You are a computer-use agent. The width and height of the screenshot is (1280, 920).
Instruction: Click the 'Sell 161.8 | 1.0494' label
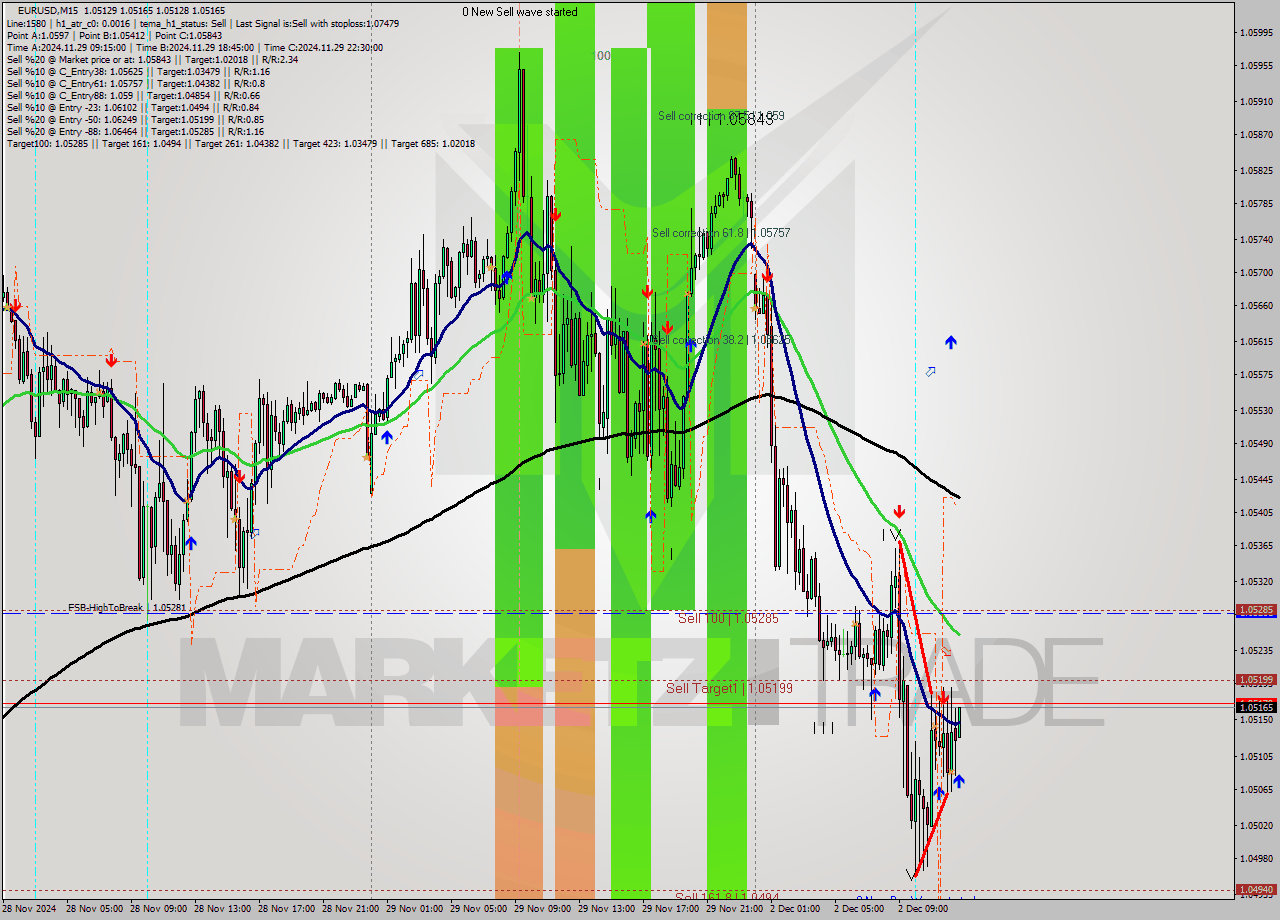[726, 897]
